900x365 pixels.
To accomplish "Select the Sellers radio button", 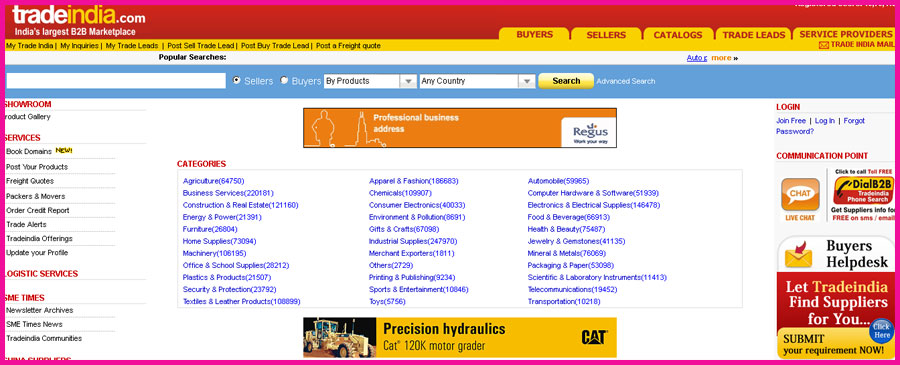I will (x=236, y=81).
